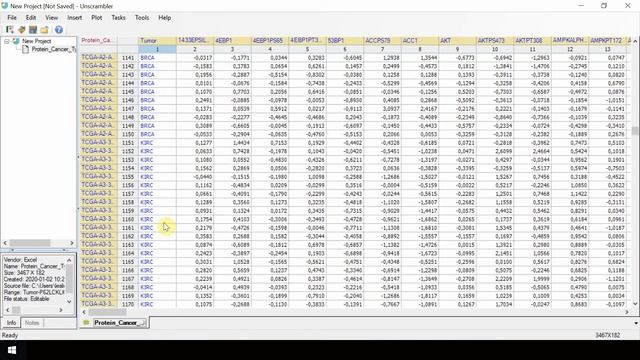The image size is (640, 360).
Task: Click the new project toolbar icon
Action: pyautogui.click(x=10, y=30)
